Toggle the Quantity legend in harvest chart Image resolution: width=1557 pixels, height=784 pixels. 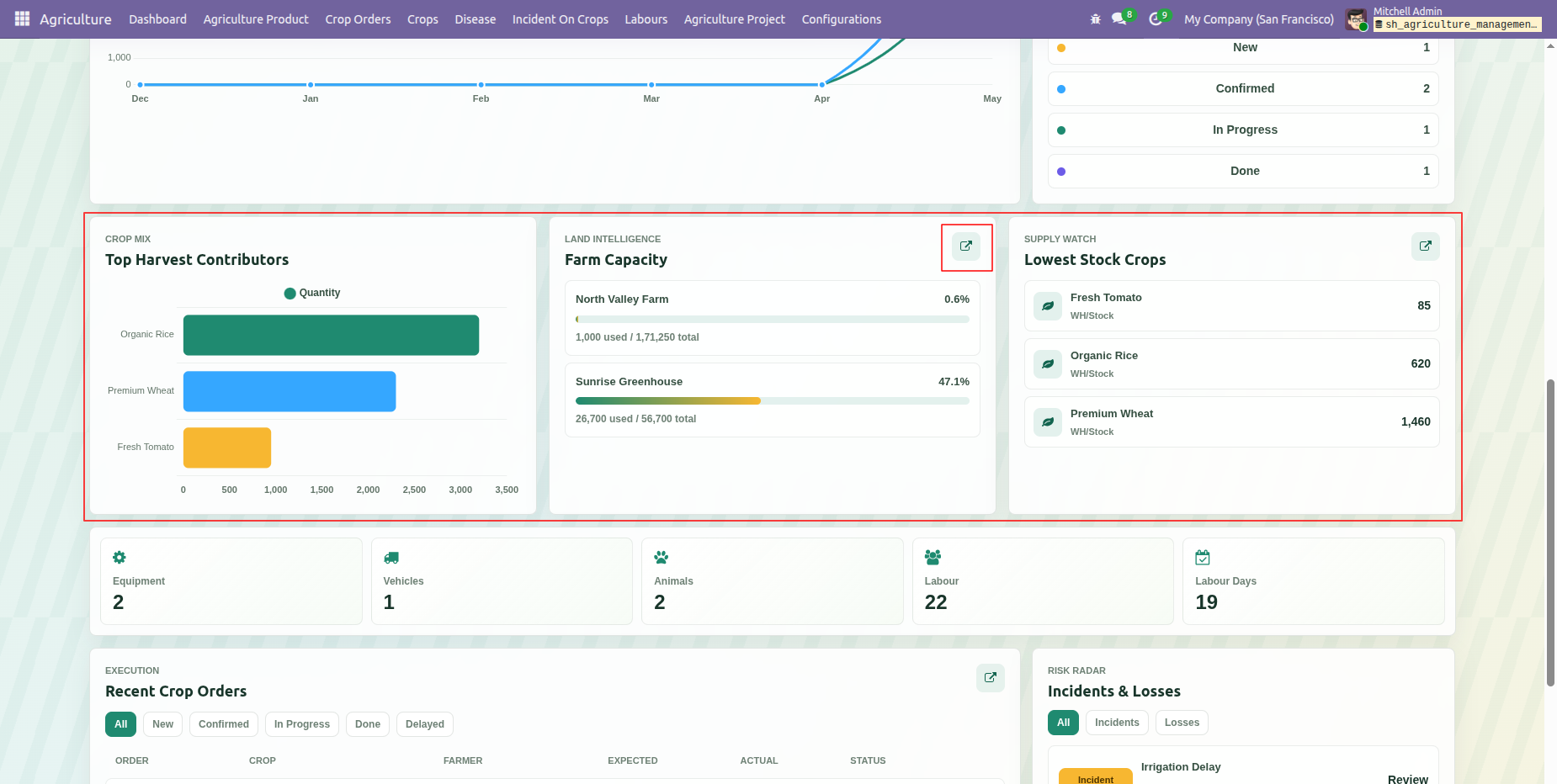point(312,293)
